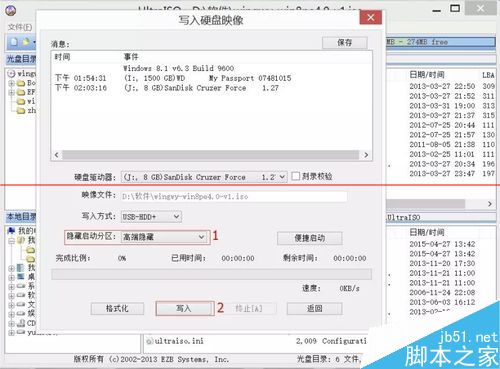Maximize the UltraISO window
The image size is (500, 369).
tap(455, 8)
